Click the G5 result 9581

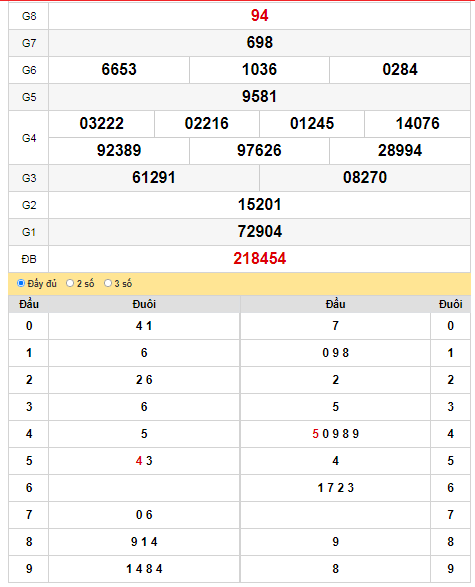tap(259, 97)
